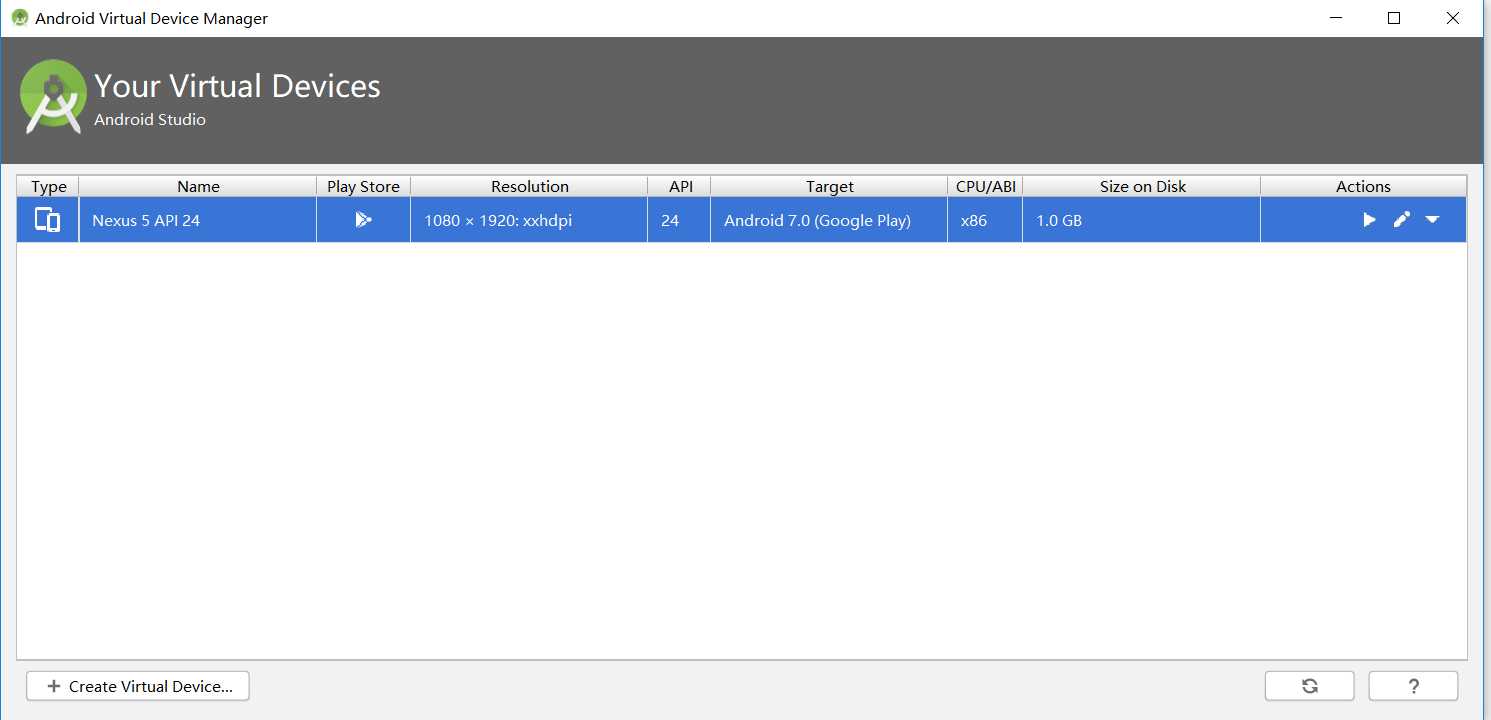
Task: Click the API cell showing 24
Action: [x=679, y=220]
